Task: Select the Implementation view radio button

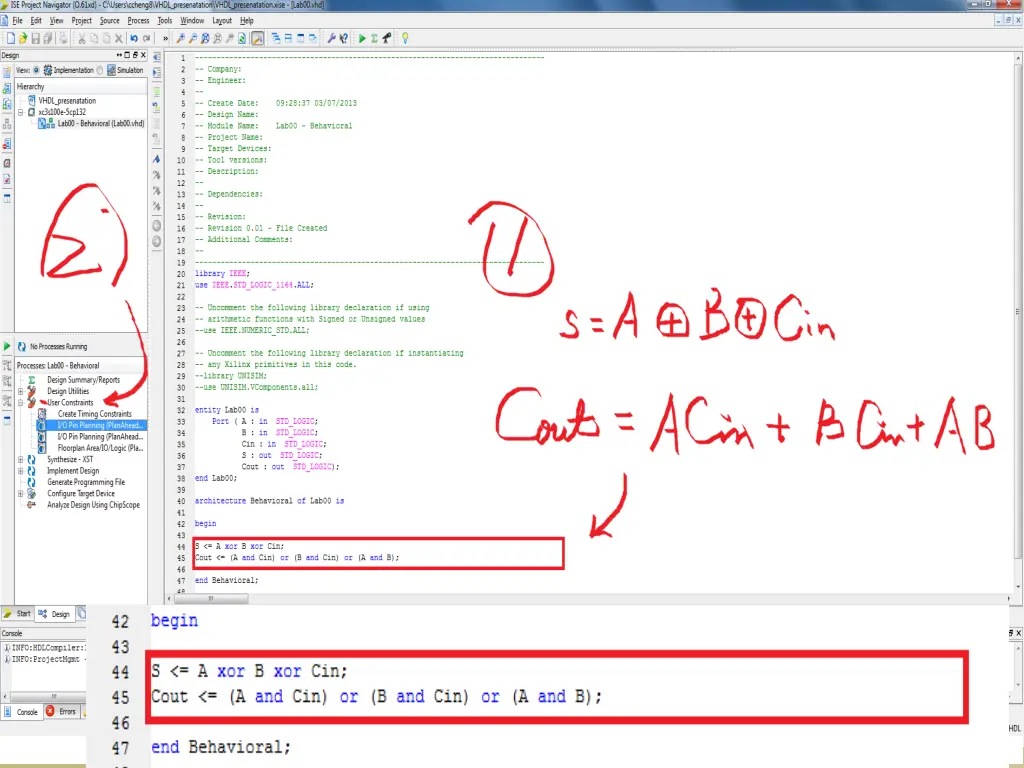Action: (x=37, y=70)
